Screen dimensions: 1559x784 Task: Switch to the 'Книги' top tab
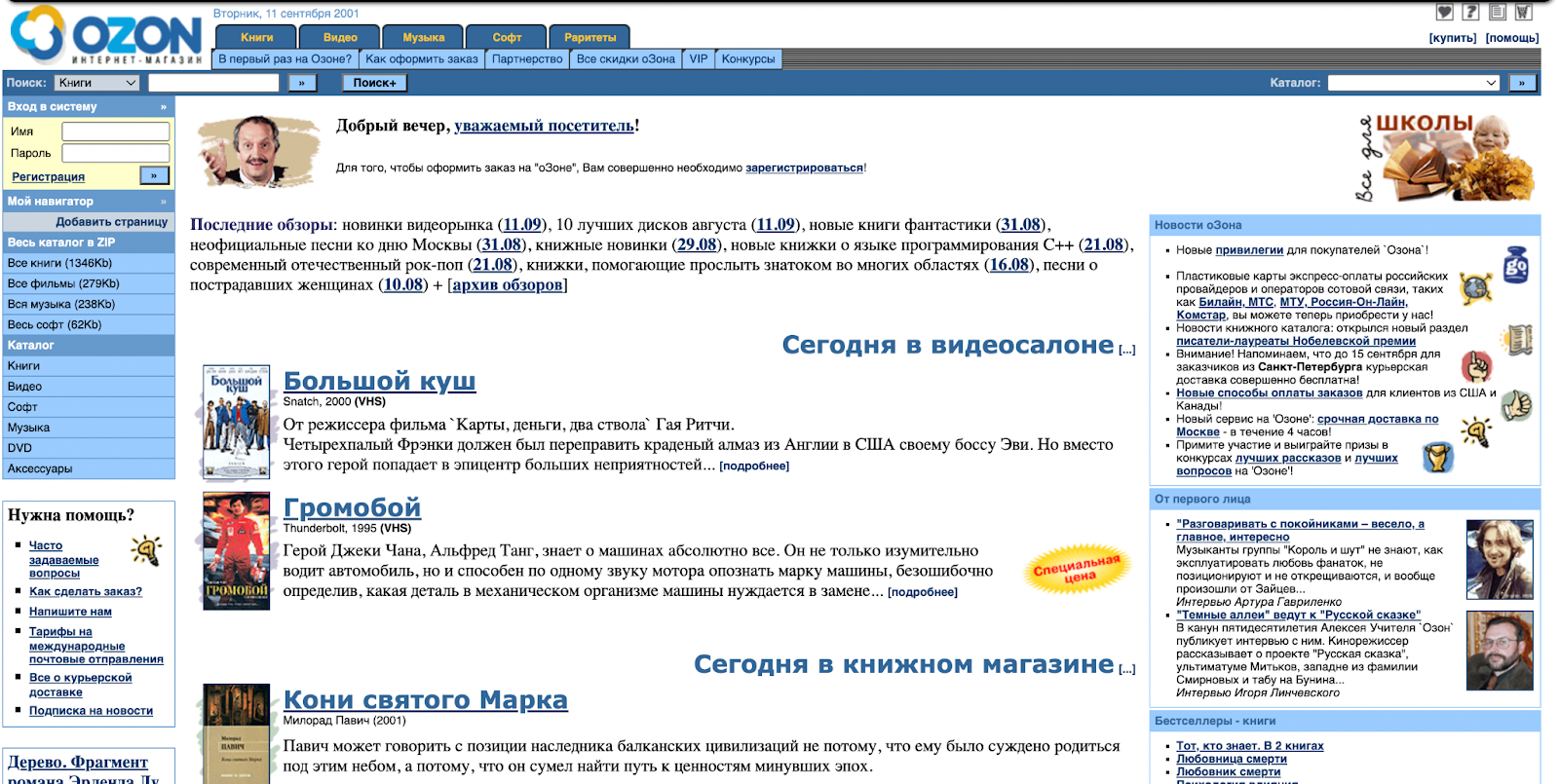(257, 37)
